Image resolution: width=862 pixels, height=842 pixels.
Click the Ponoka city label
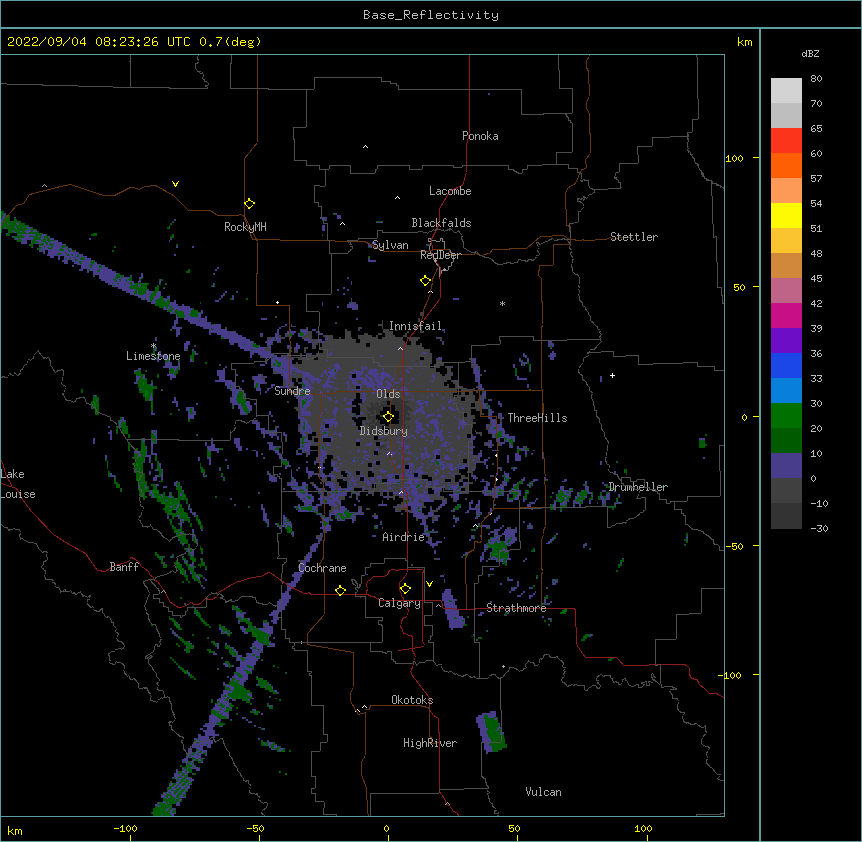480,136
